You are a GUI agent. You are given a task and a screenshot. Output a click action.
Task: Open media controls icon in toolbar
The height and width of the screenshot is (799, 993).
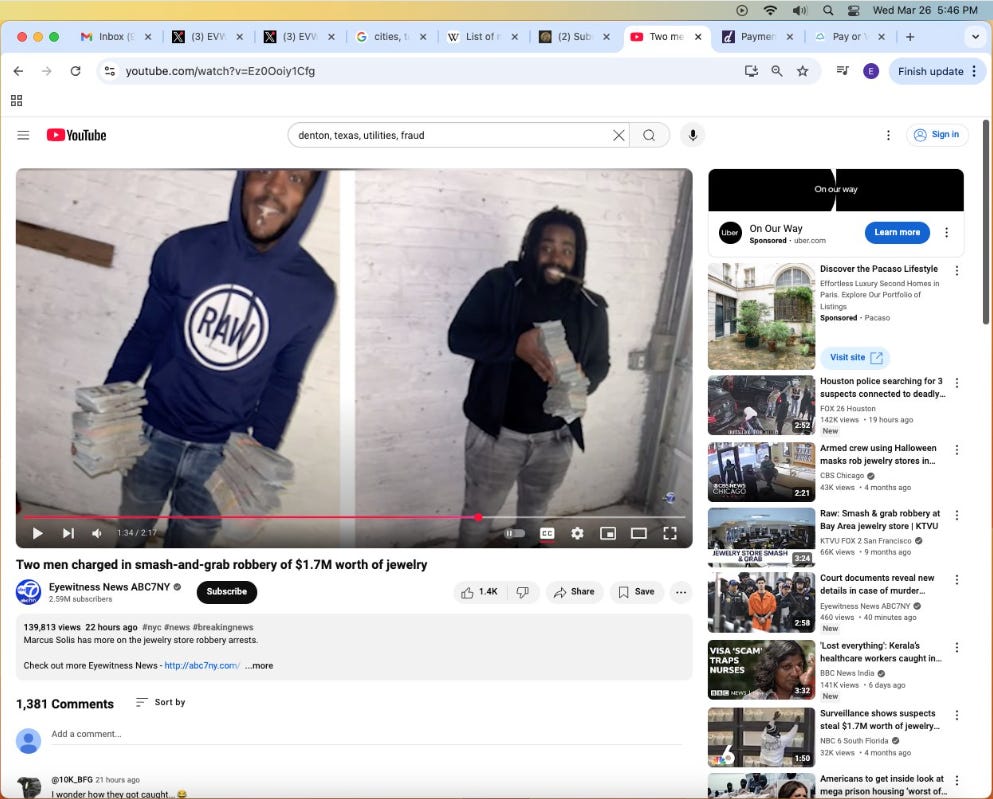pos(842,71)
